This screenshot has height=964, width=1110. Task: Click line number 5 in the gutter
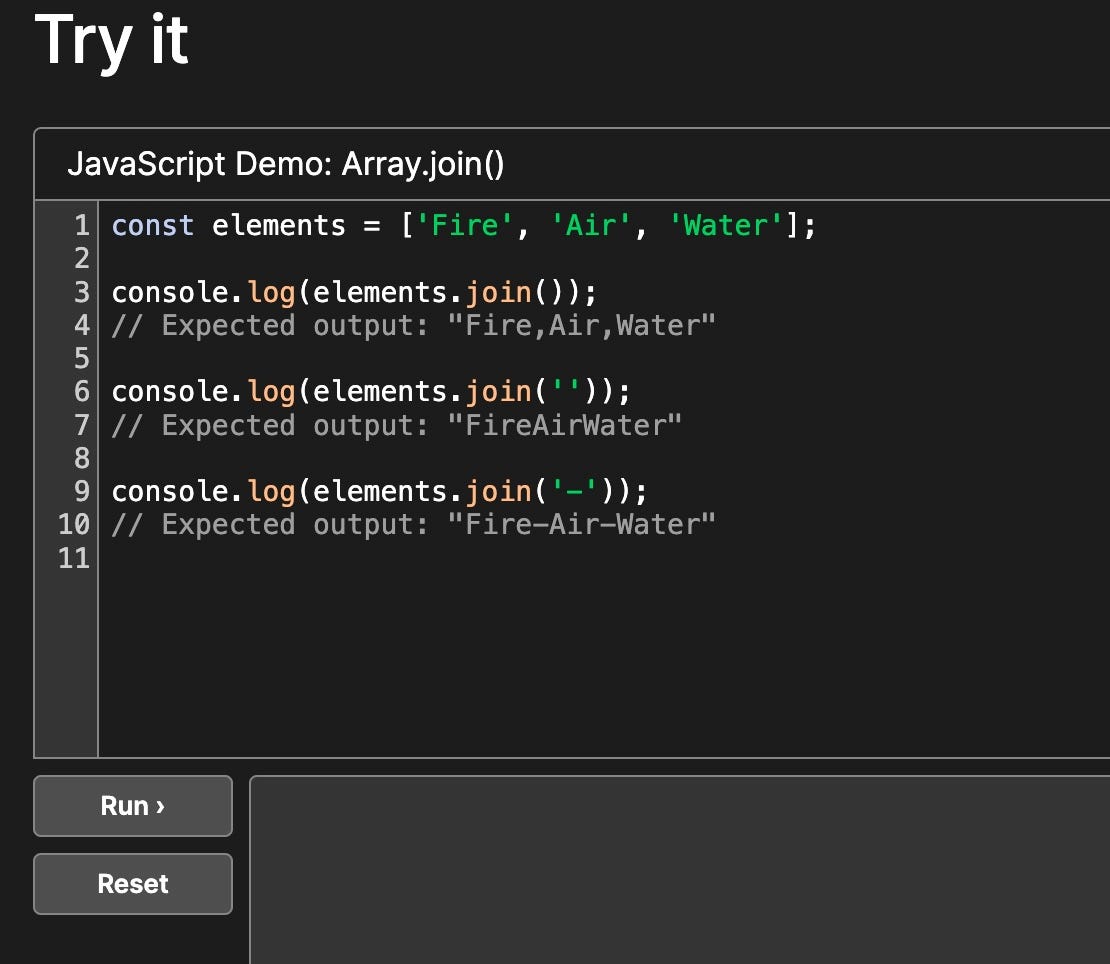(x=81, y=358)
